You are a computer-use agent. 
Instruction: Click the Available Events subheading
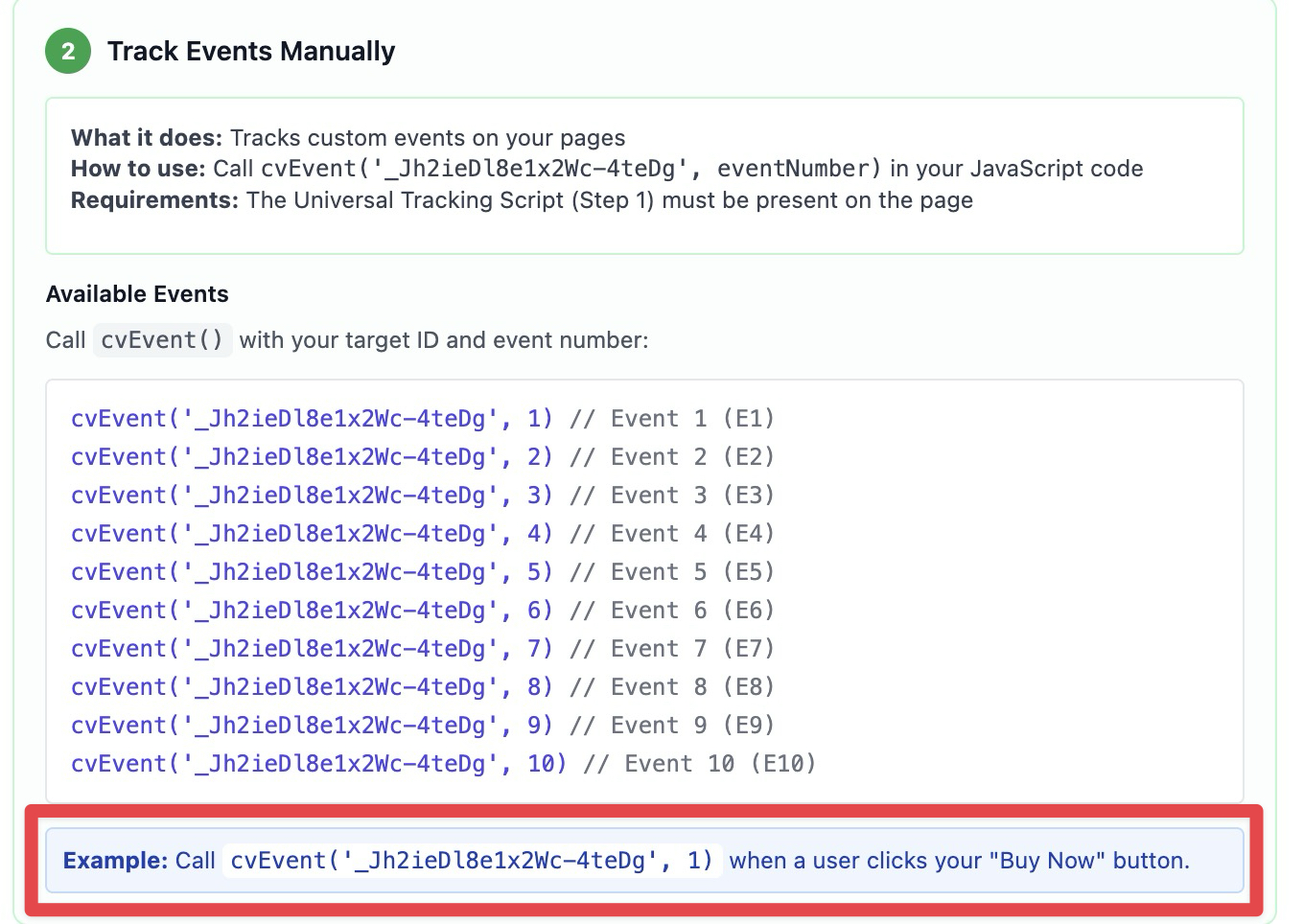click(x=137, y=294)
